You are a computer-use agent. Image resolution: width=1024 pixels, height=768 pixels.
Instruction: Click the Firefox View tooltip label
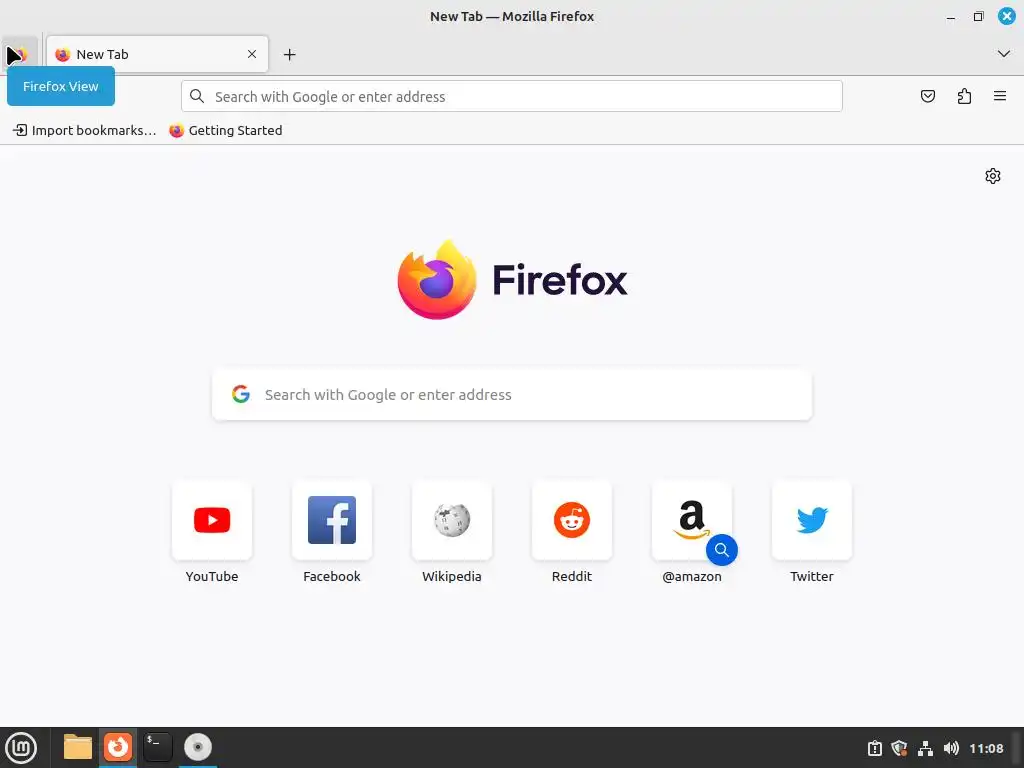pos(61,86)
